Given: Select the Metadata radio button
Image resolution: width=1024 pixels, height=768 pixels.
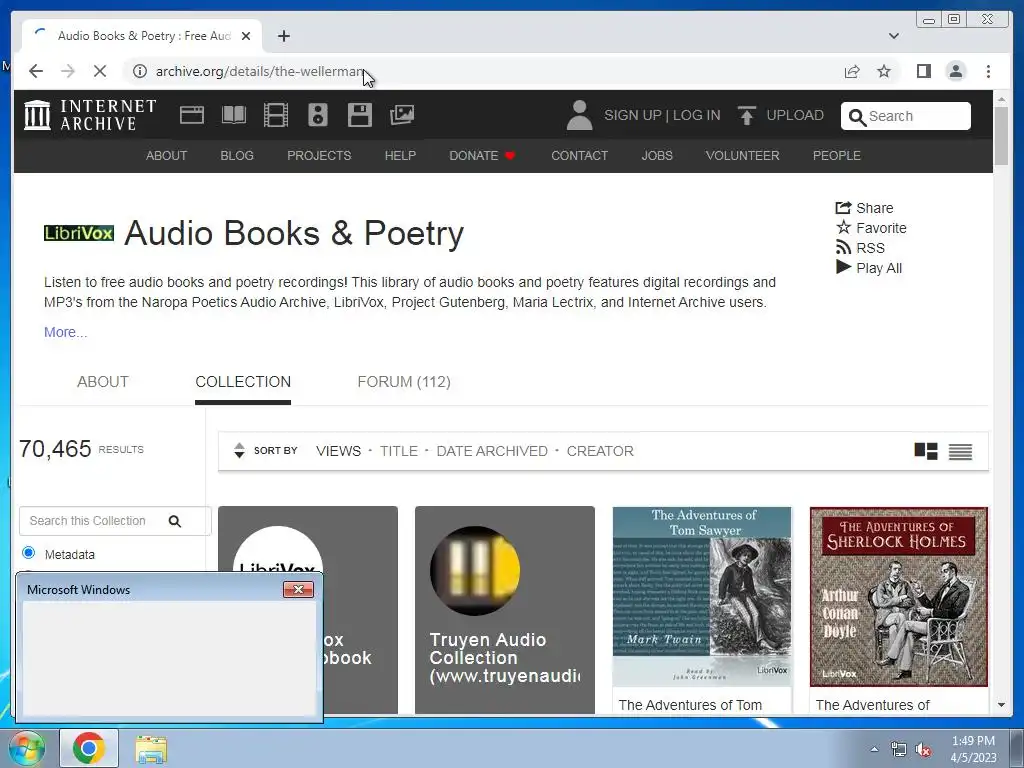Looking at the screenshot, I should tap(28, 553).
